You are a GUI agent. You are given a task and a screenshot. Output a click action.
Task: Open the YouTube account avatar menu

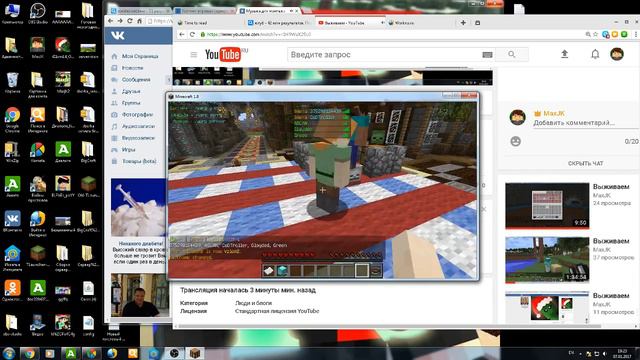617,54
